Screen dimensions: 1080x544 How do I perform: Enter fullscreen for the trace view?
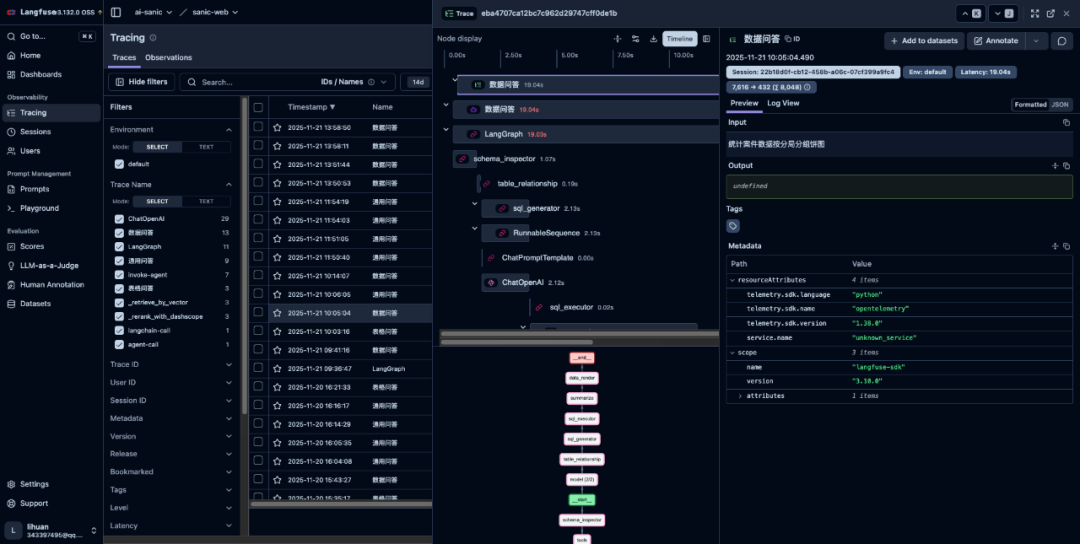[1035, 13]
